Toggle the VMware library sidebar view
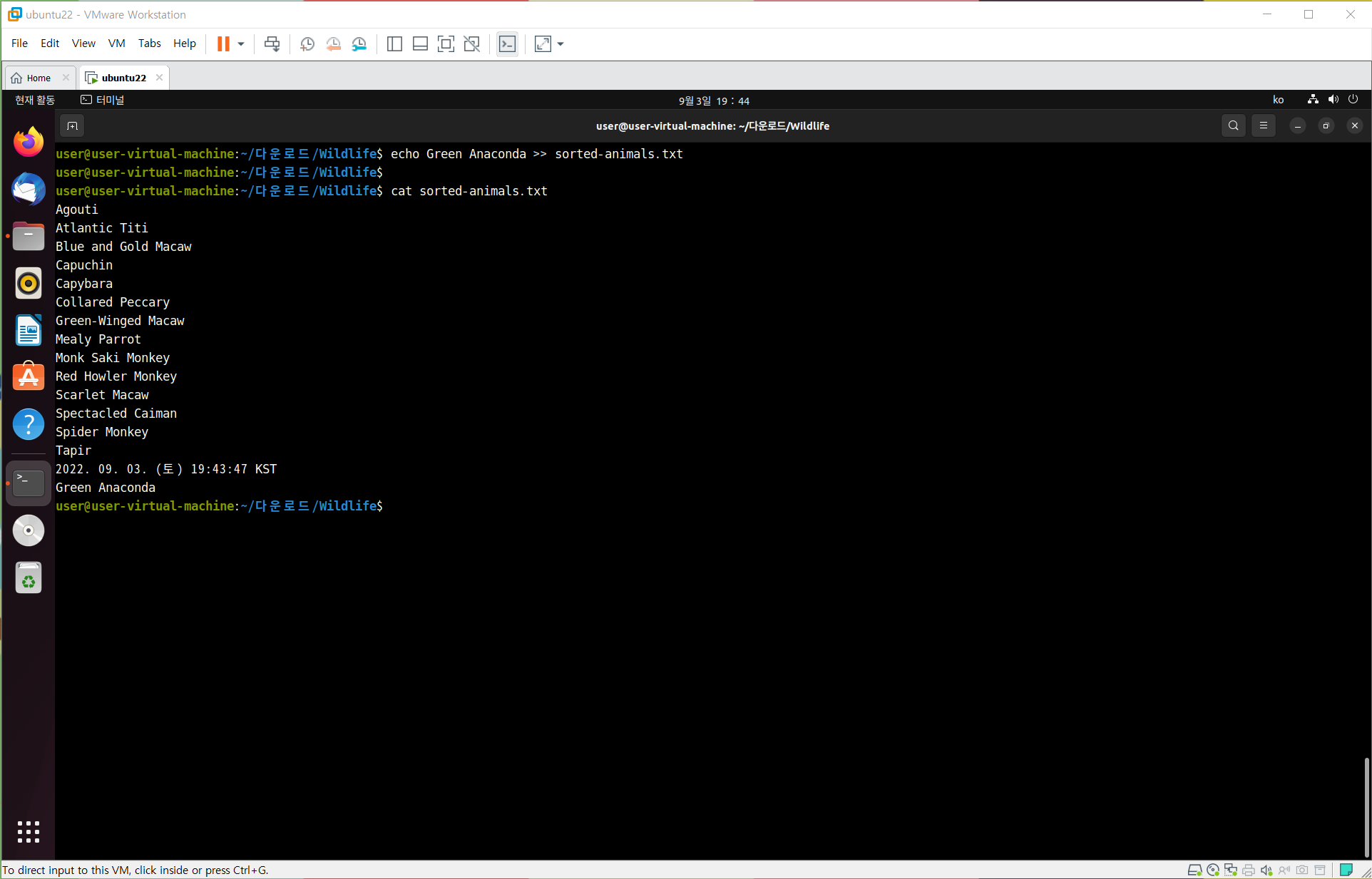The image size is (1372, 879). click(x=394, y=44)
